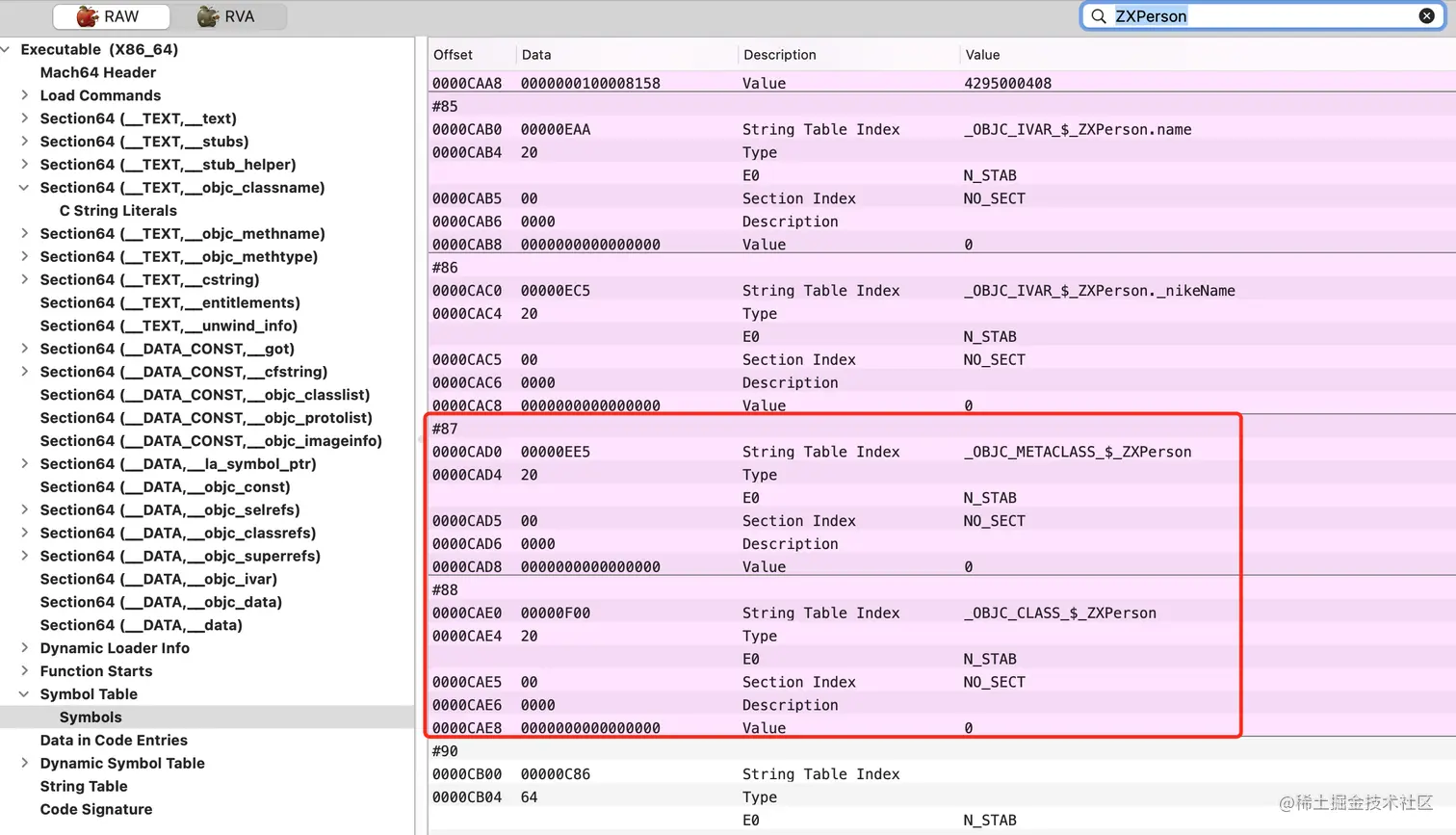
Task: Select Section64 (__DATA_CONST,__objc_imageinfo) item
Action: click(x=211, y=441)
